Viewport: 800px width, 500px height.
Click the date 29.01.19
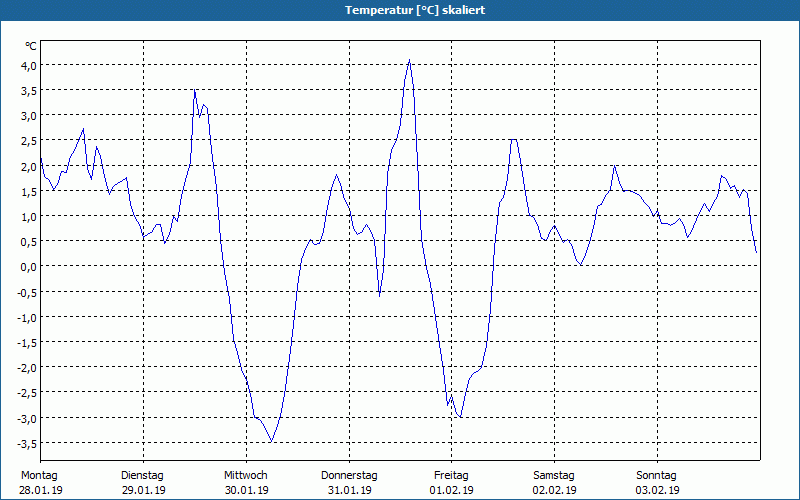[144, 490]
